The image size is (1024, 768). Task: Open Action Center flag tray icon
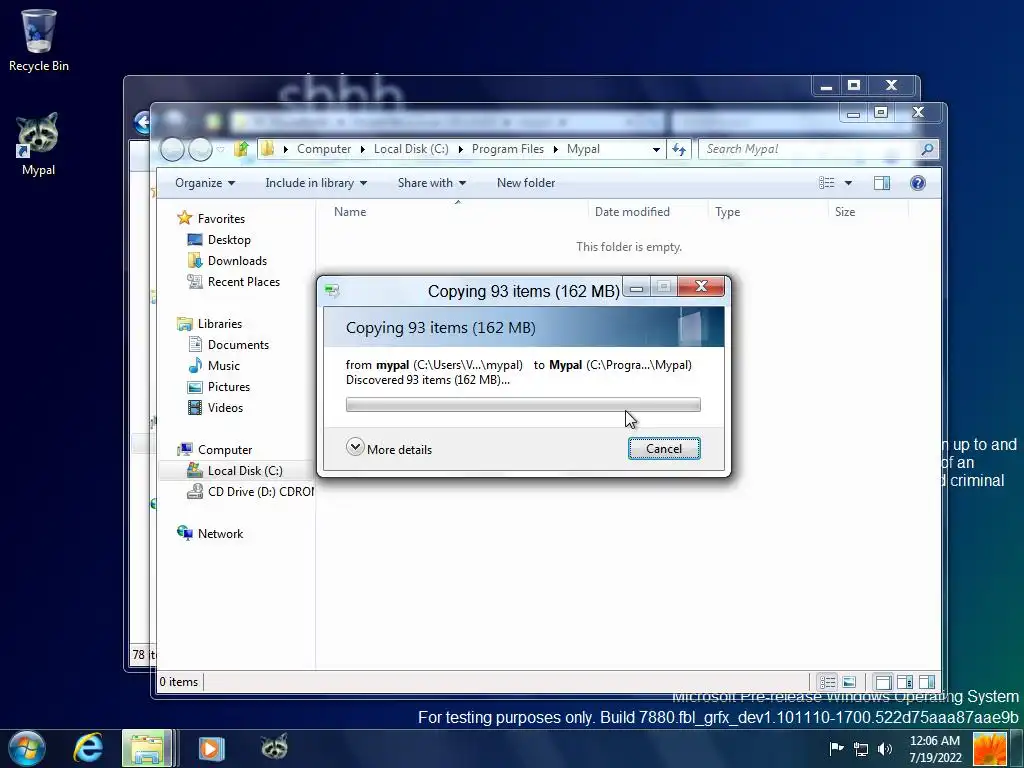[x=836, y=748]
